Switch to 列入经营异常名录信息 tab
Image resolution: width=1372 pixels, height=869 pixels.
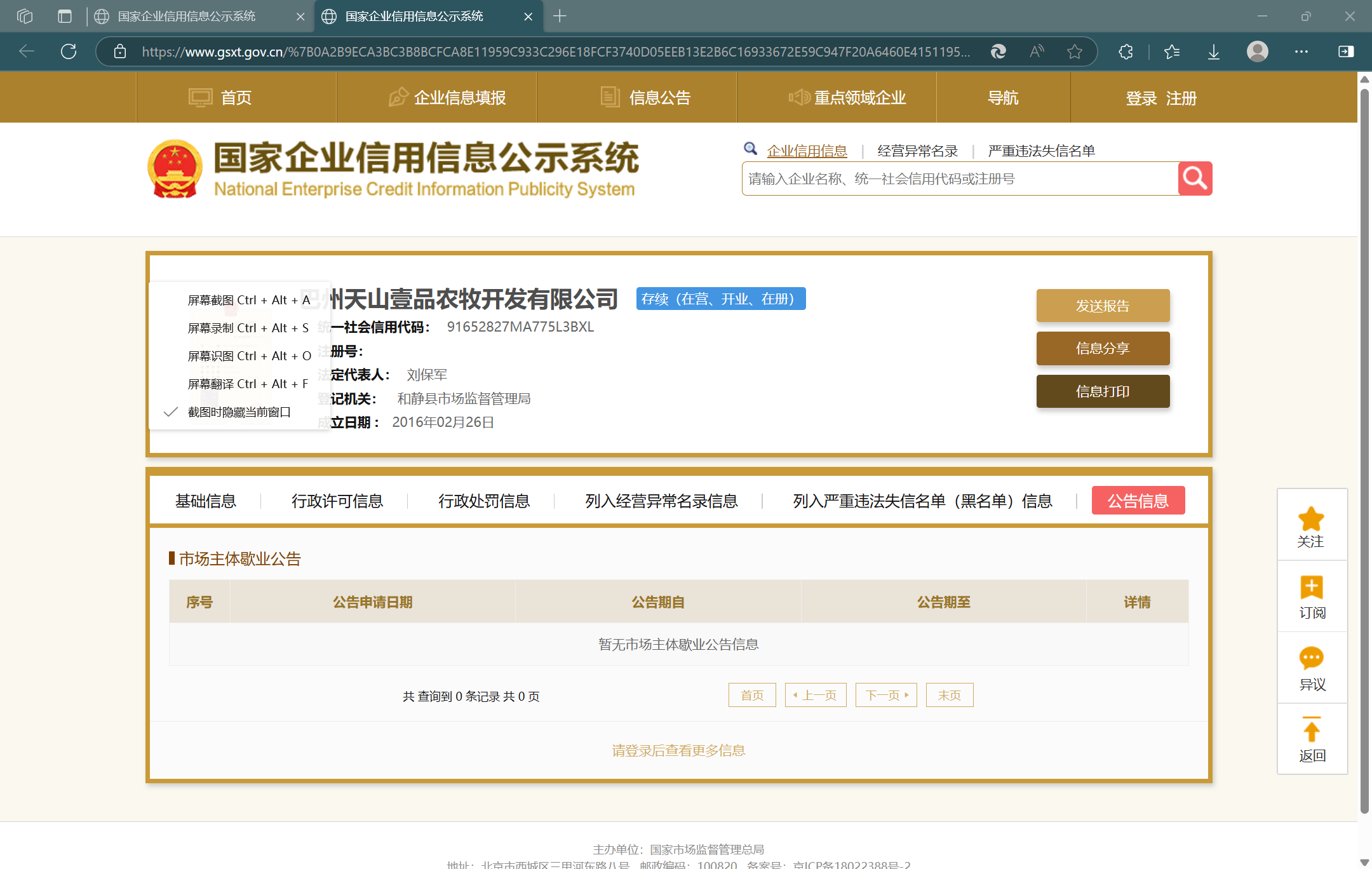[x=661, y=501]
